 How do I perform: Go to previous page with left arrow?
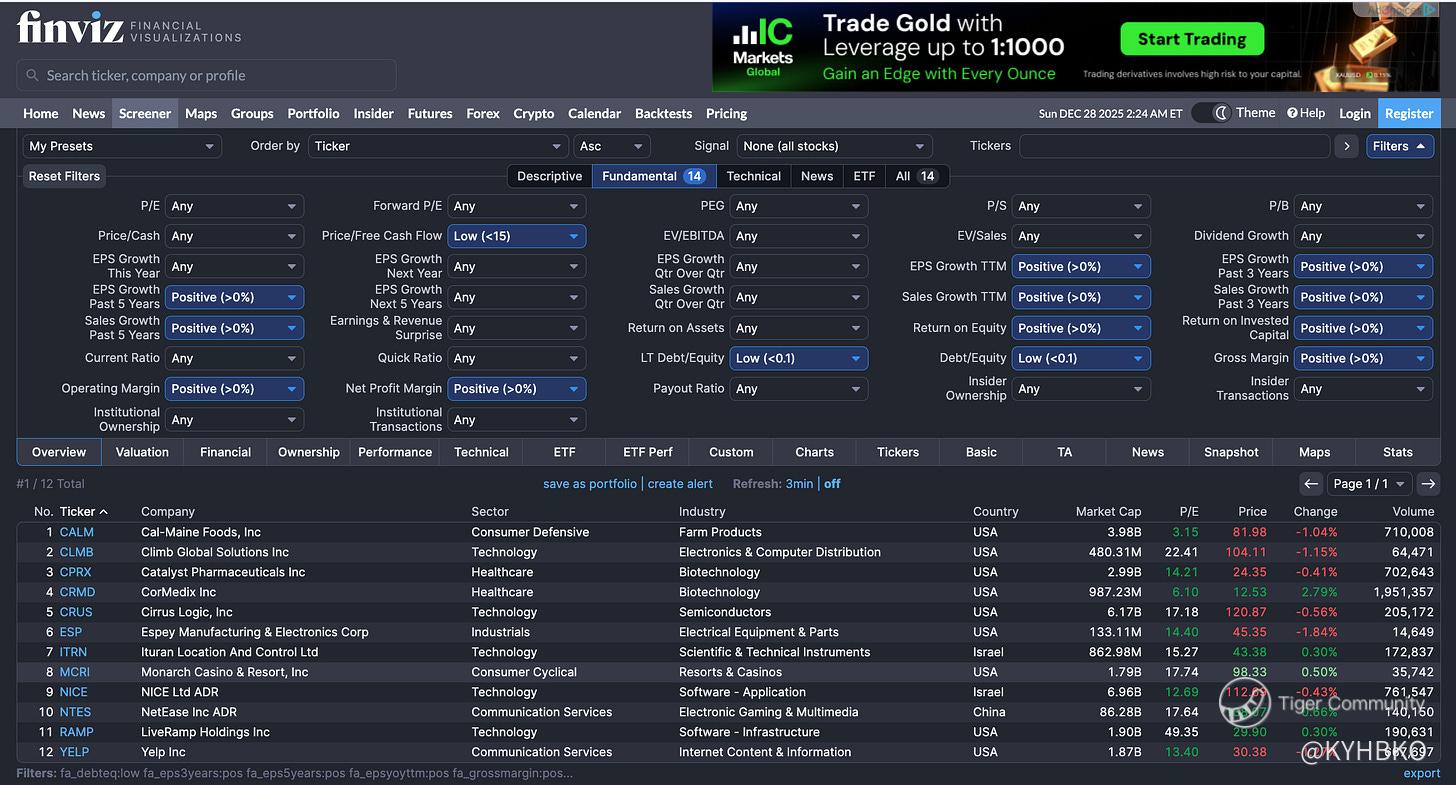pos(1311,484)
